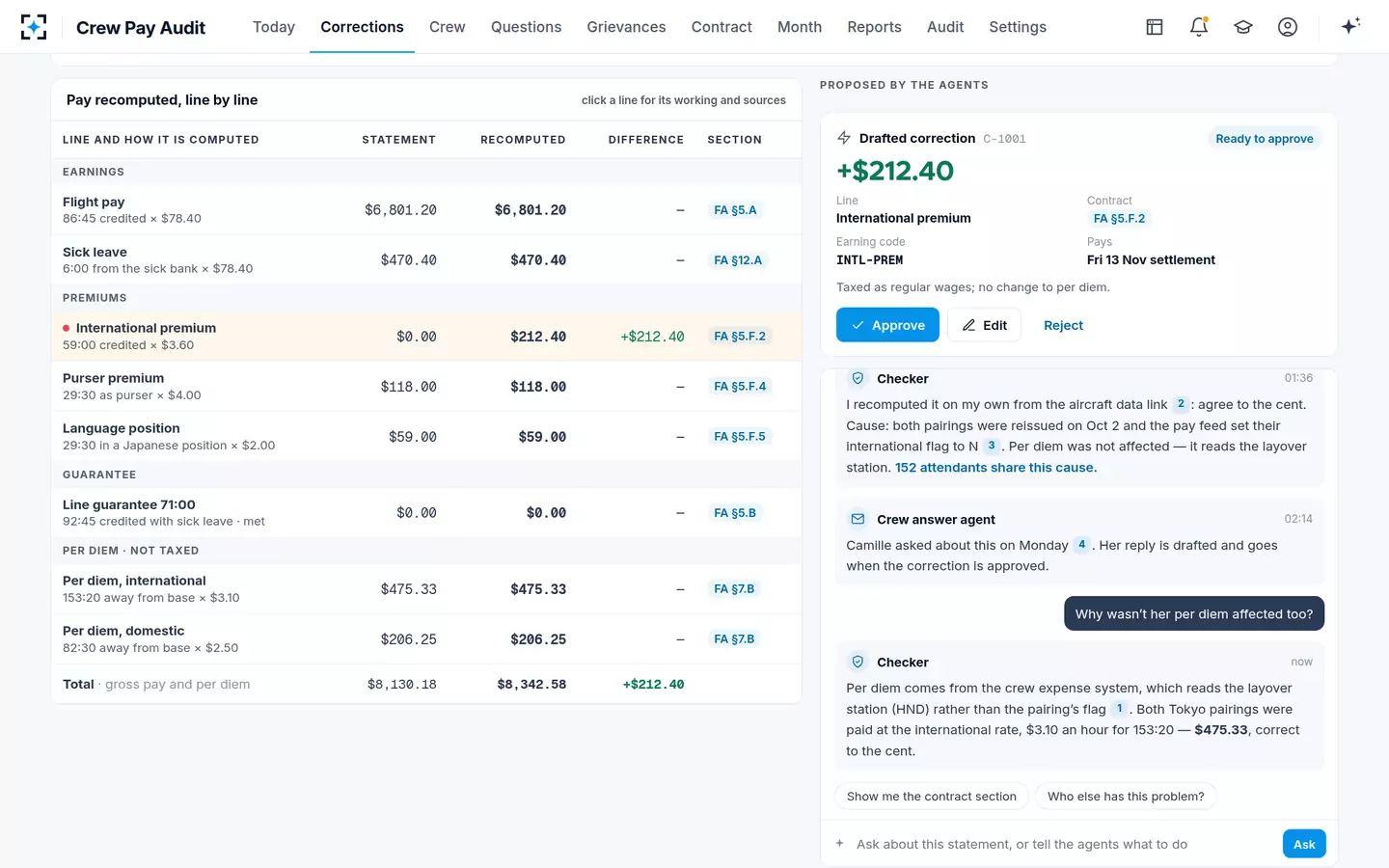The height and width of the screenshot is (868, 1389).
Task: Click the plus icon in the ask field
Action: tap(839, 844)
